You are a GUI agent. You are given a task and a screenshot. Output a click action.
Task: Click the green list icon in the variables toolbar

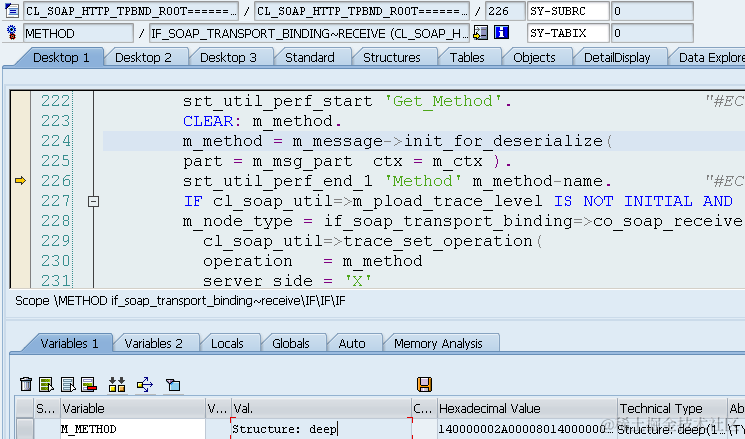[x=46, y=384]
